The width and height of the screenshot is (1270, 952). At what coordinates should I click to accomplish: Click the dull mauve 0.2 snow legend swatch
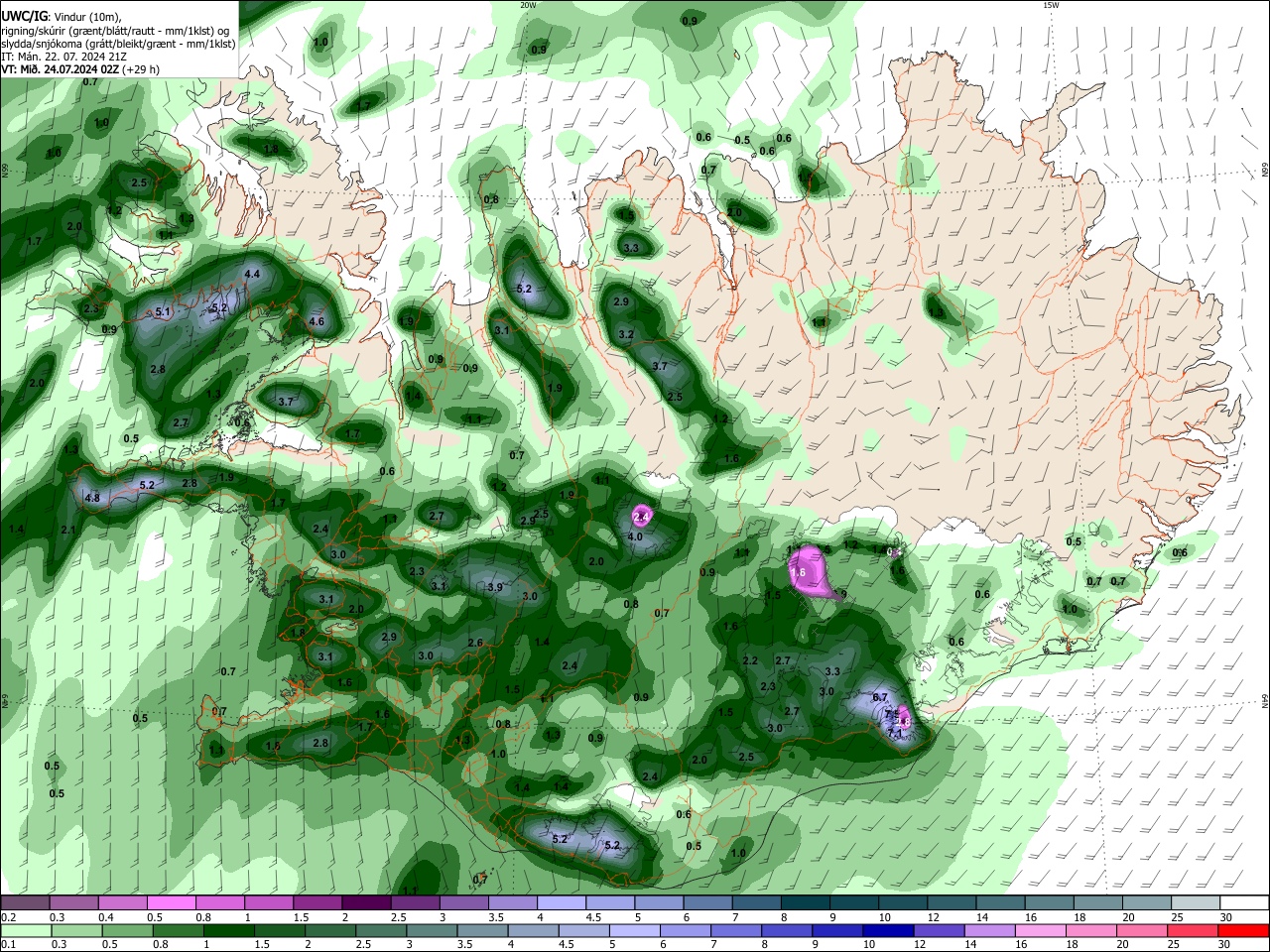25,903
